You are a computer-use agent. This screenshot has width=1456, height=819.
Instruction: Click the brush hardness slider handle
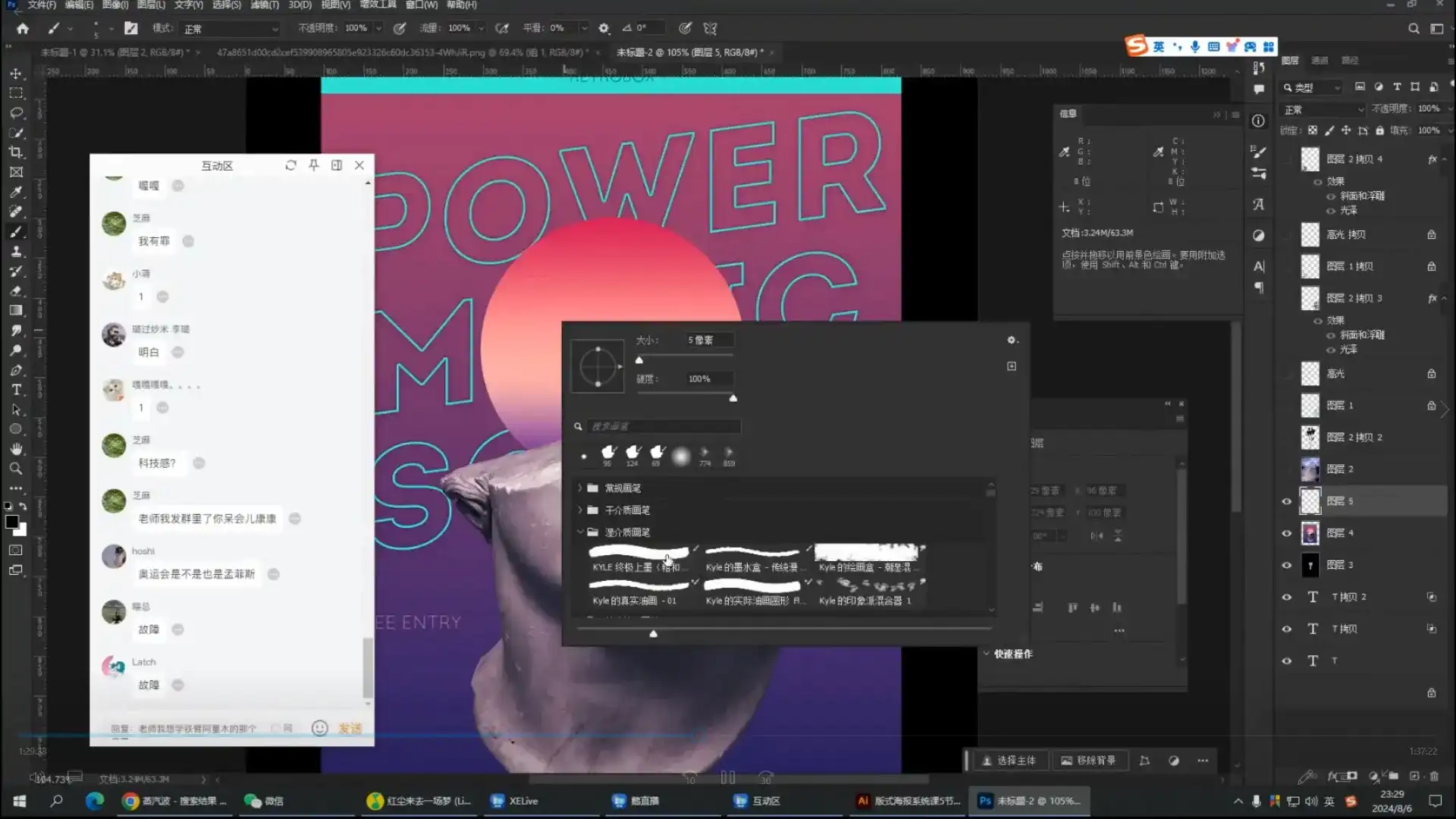tap(733, 398)
